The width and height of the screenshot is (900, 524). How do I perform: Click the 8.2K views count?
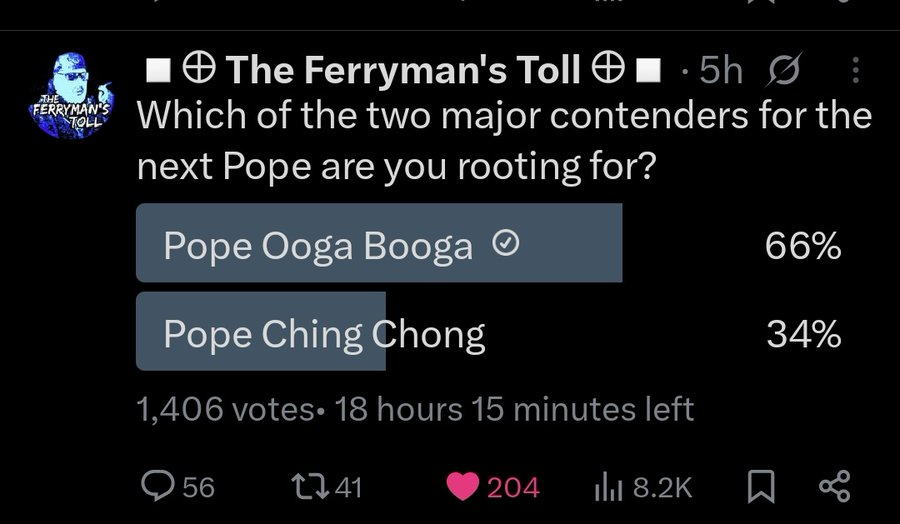pyautogui.click(x=662, y=487)
